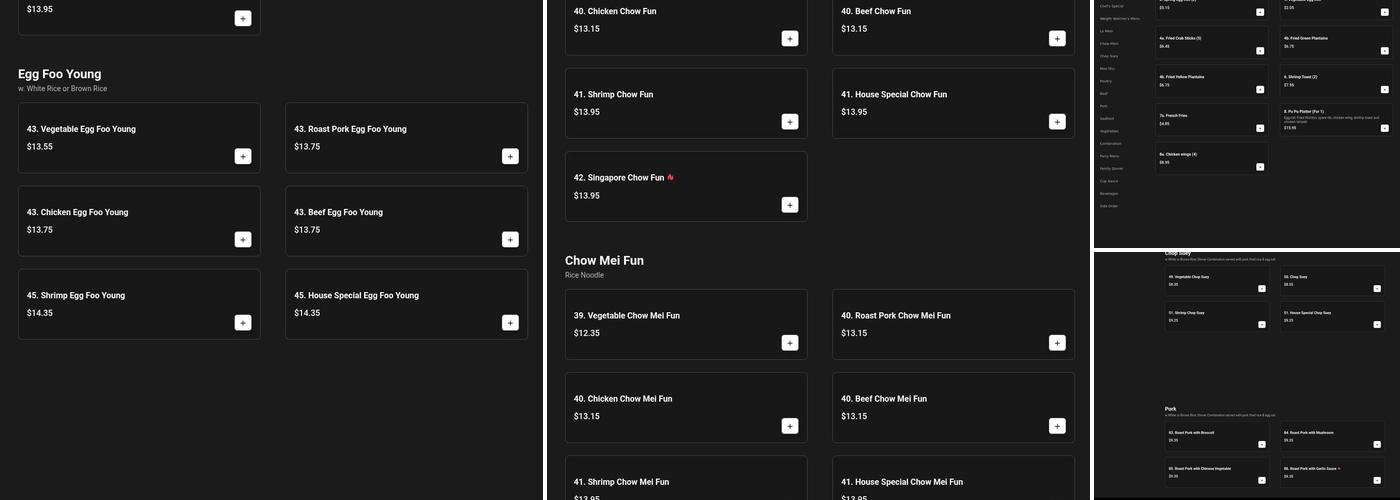Go to Family Dinner menu section
The image size is (1400, 500).
click(1110, 168)
